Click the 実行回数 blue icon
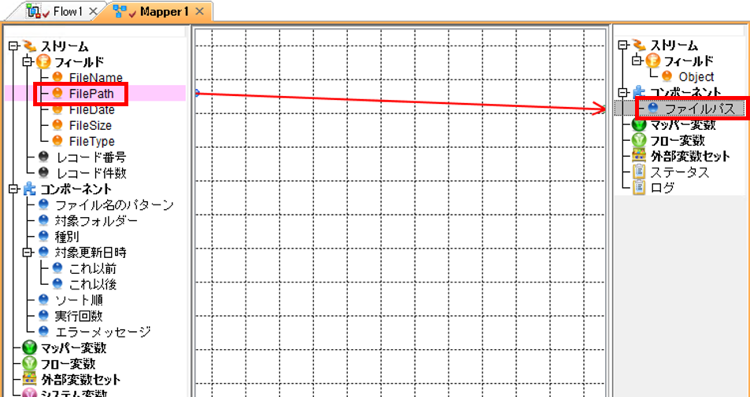Image resolution: width=750 pixels, height=397 pixels. [44, 316]
